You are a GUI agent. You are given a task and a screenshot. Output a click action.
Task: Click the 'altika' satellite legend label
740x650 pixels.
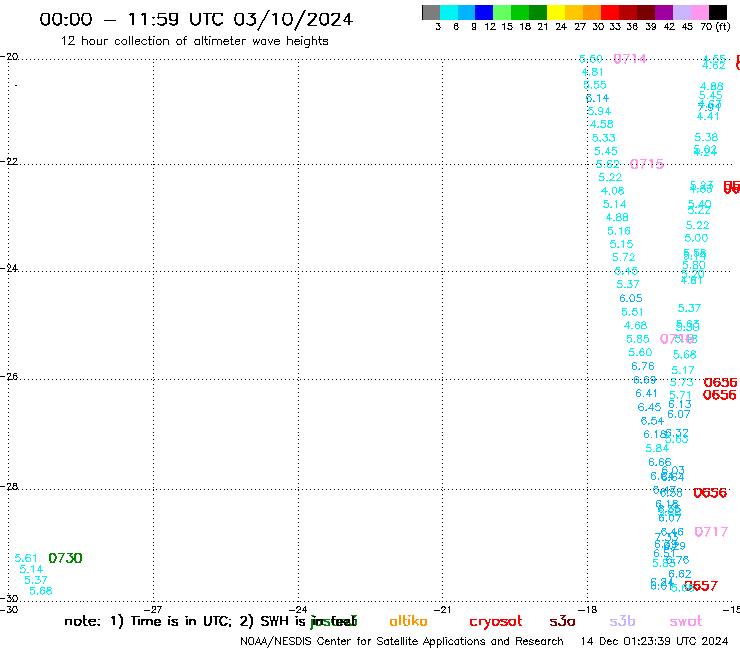[x=408, y=621]
